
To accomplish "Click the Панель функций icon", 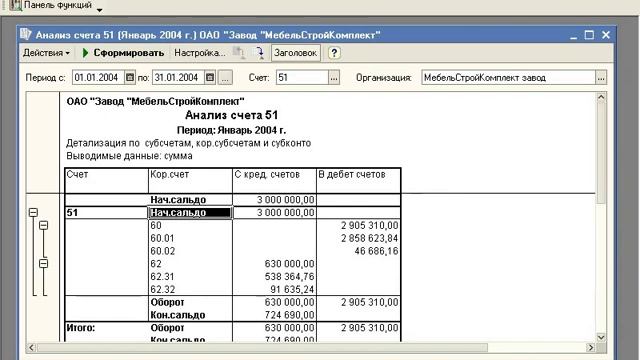I will [x=16, y=5].
